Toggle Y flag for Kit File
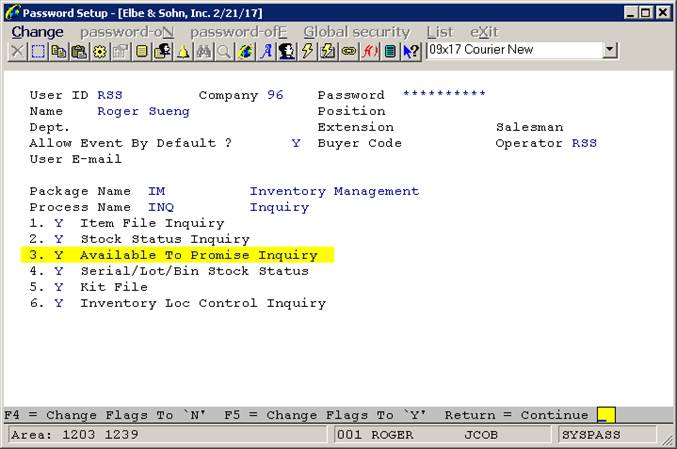 tap(59, 287)
